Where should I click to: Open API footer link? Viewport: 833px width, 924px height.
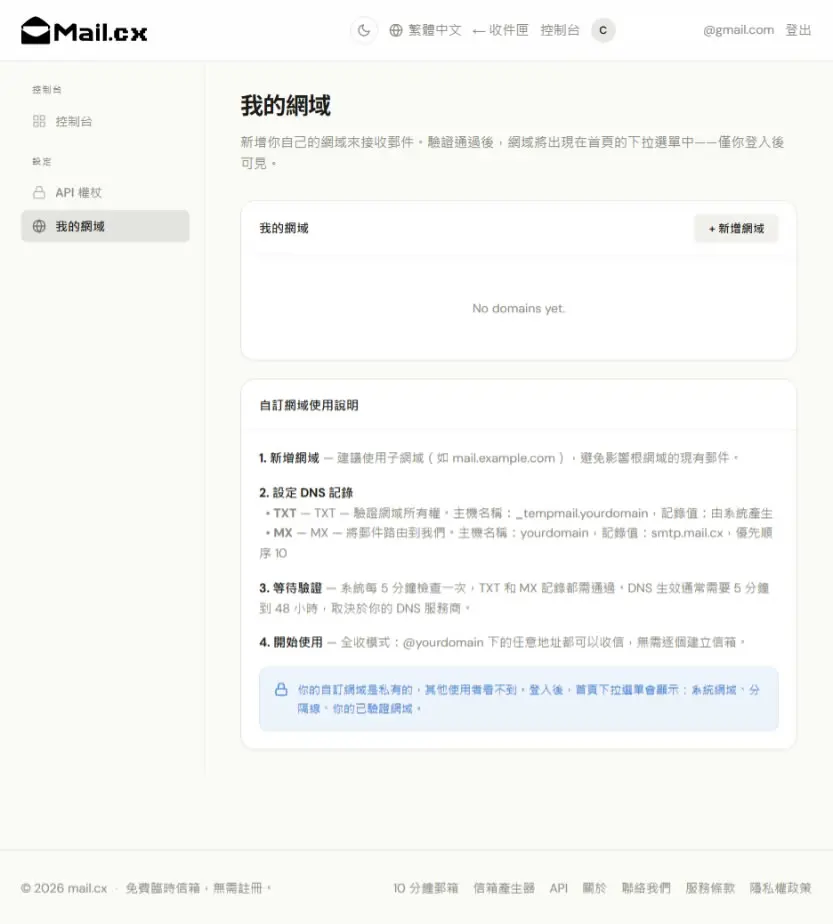tap(558, 888)
